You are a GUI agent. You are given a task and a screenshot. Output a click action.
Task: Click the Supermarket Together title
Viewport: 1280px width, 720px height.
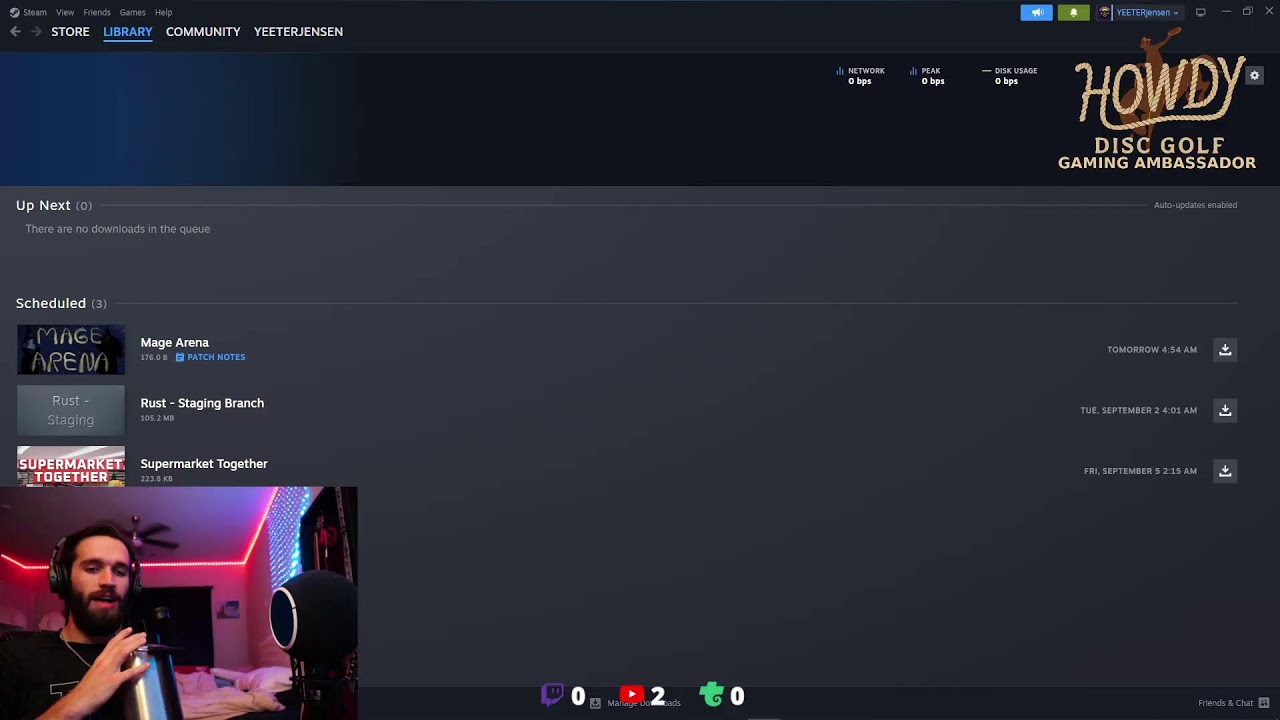coord(204,464)
